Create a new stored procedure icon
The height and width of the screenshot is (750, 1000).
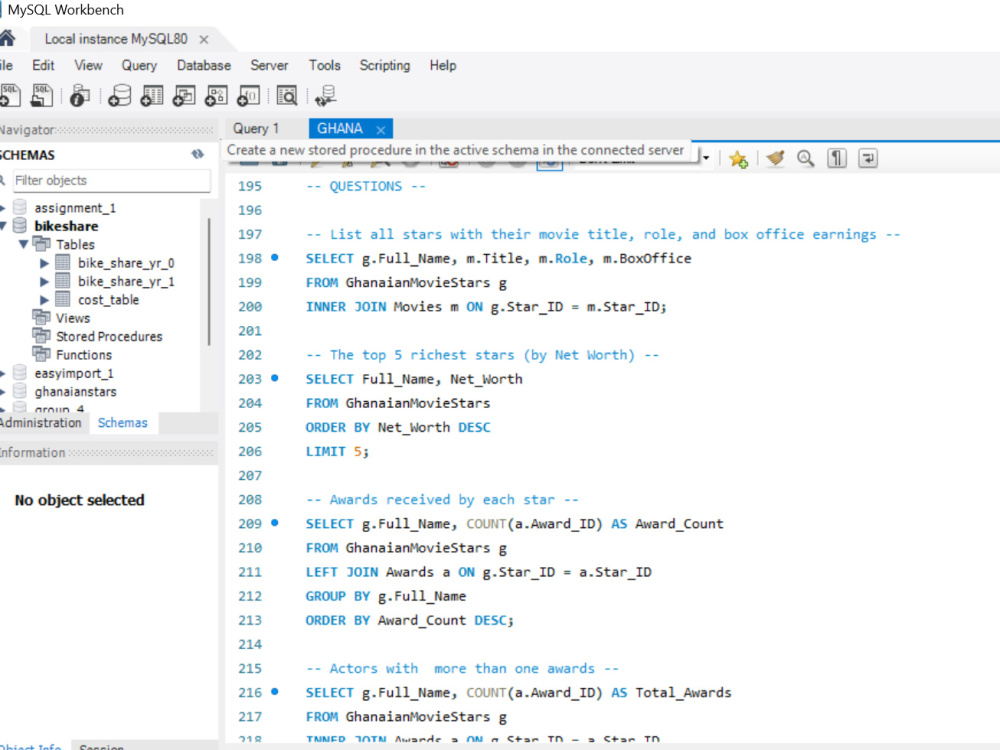coord(216,96)
